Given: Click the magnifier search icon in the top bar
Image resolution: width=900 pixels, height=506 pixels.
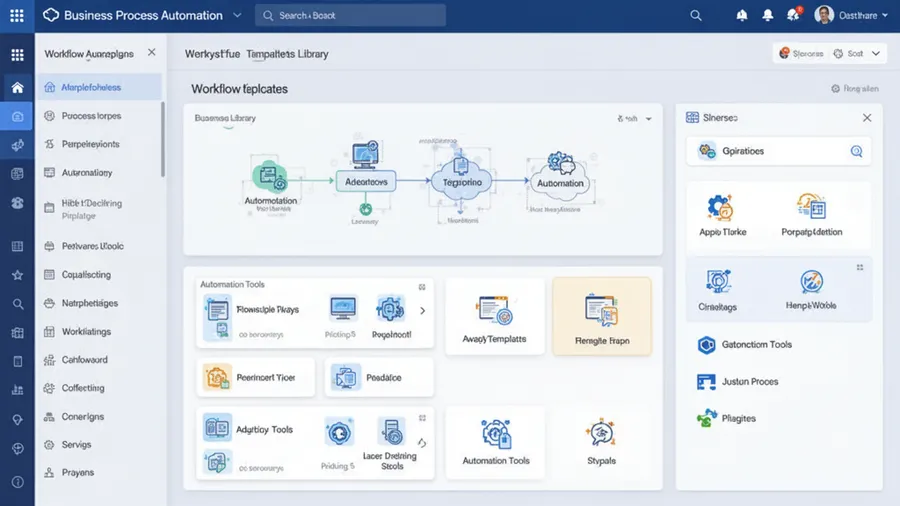Looking at the screenshot, I should tap(696, 15).
